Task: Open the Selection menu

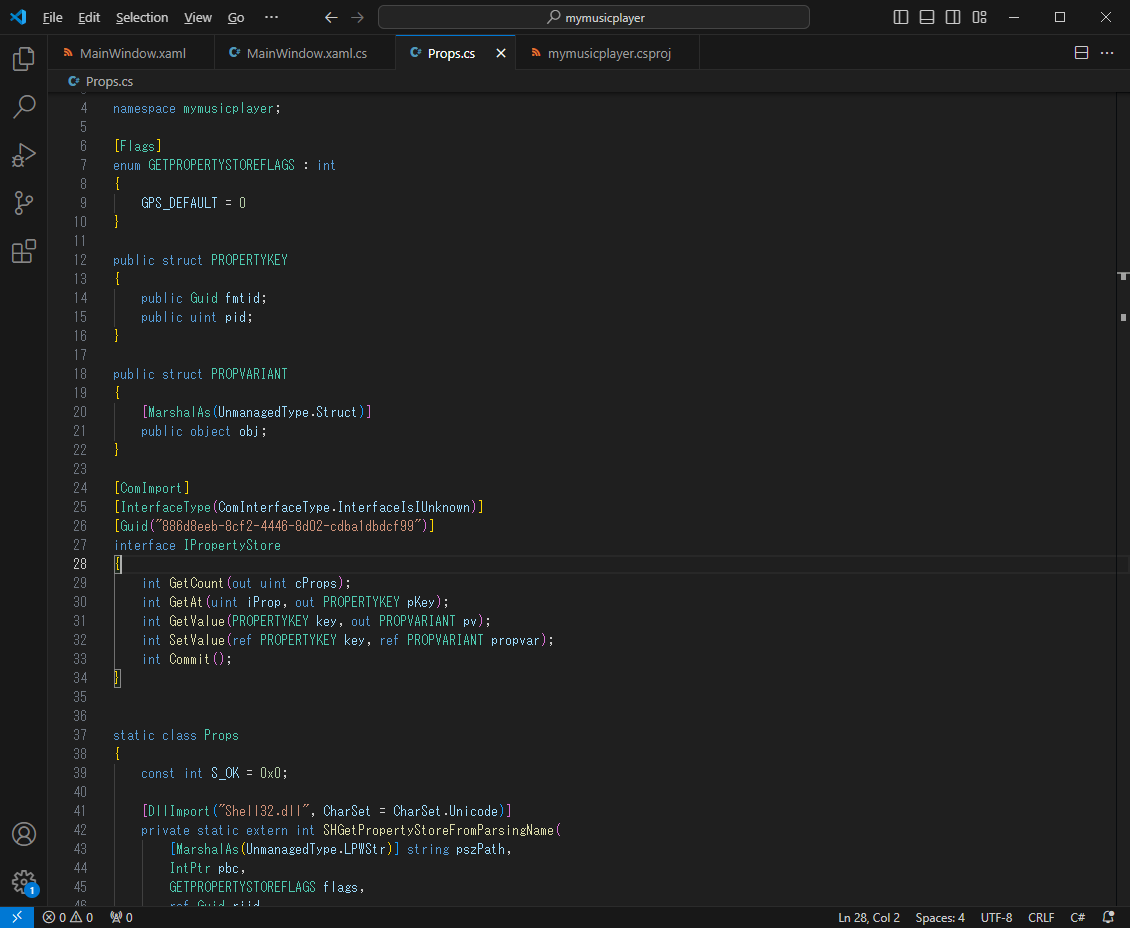Action: pos(142,17)
